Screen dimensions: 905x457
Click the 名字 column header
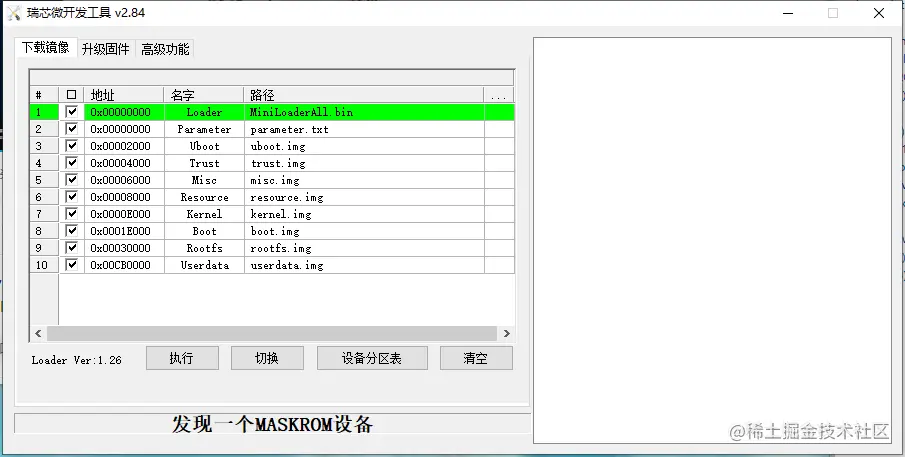[204, 95]
